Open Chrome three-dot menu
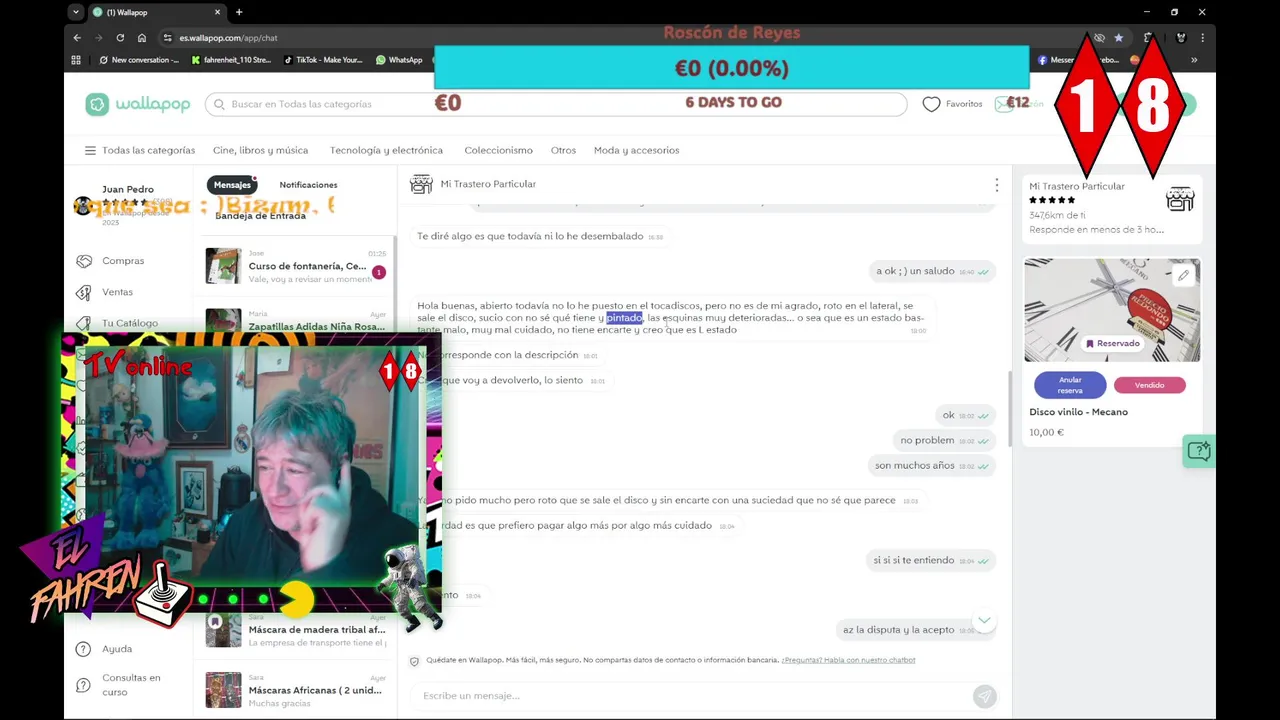The image size is (1280, 720). [x=1202, y=38]
